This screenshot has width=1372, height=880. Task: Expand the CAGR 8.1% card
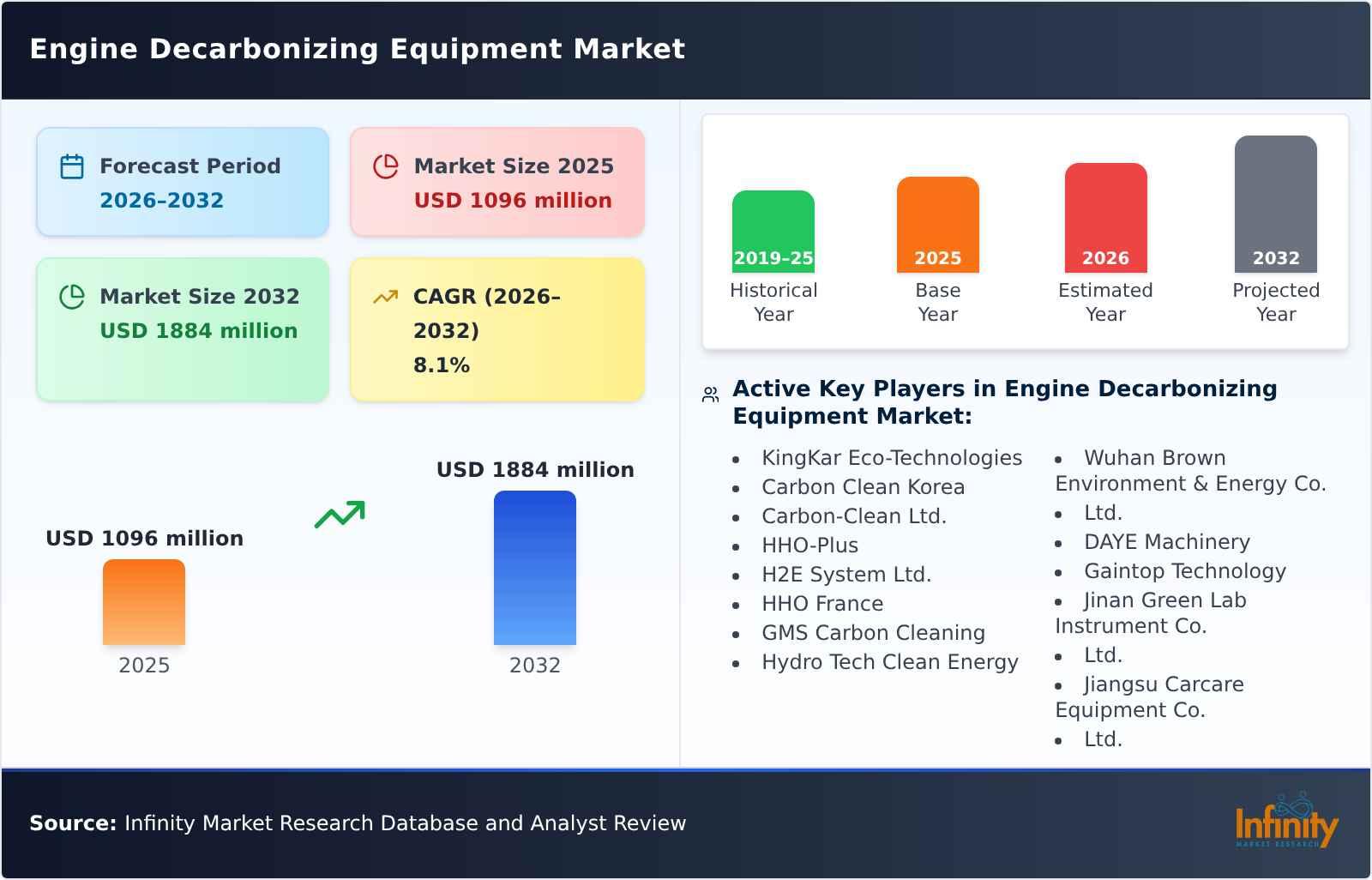pyautogui.click(x=496, y=328)
